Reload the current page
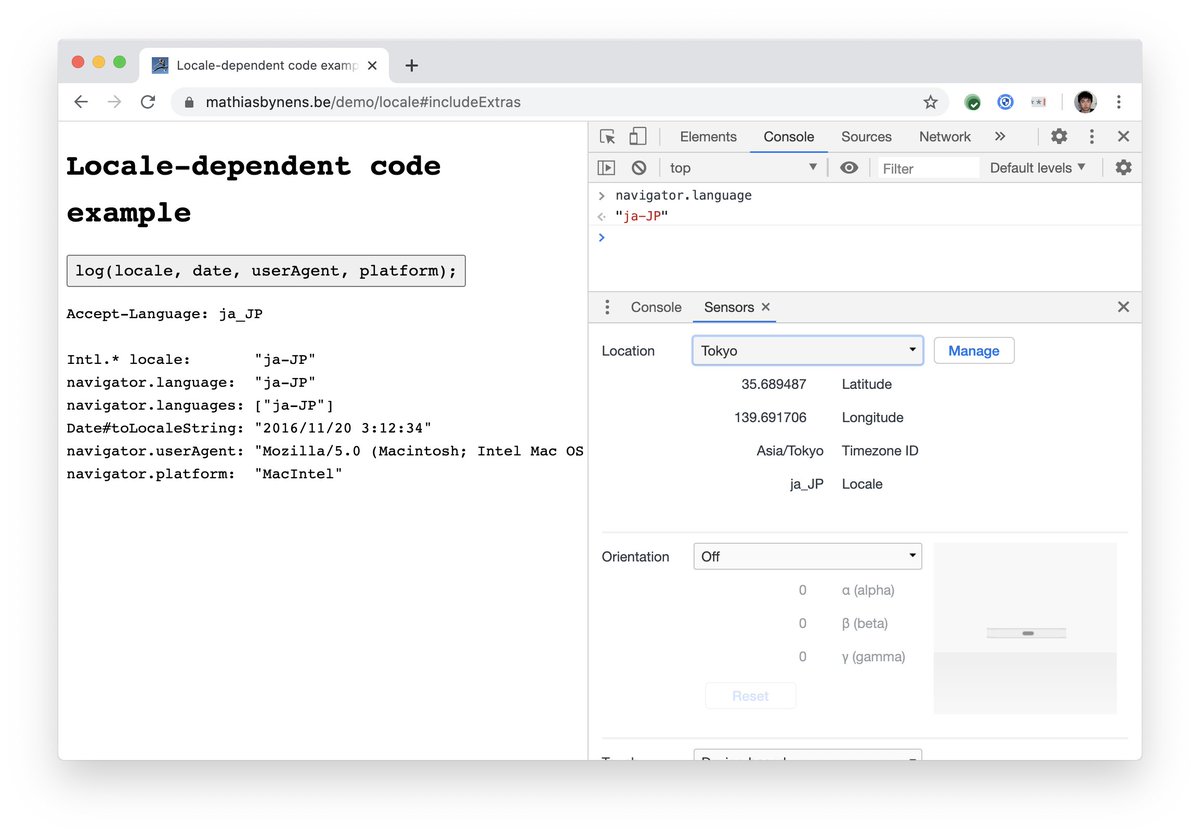This screenshot has height=837, width=1200. coord(148,101)
